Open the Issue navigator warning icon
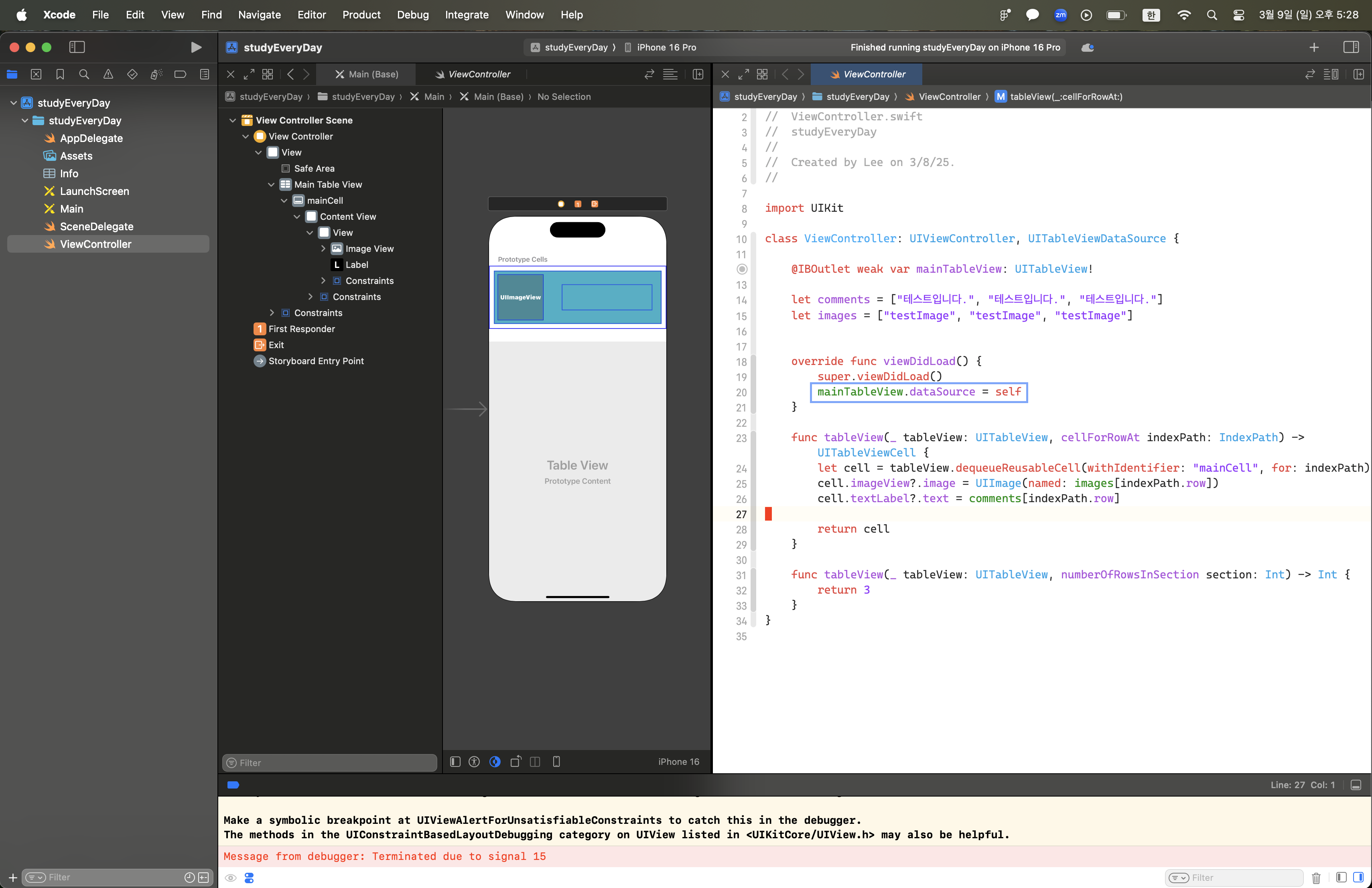This screenshot has height=888, width=1372. point(108,74)
